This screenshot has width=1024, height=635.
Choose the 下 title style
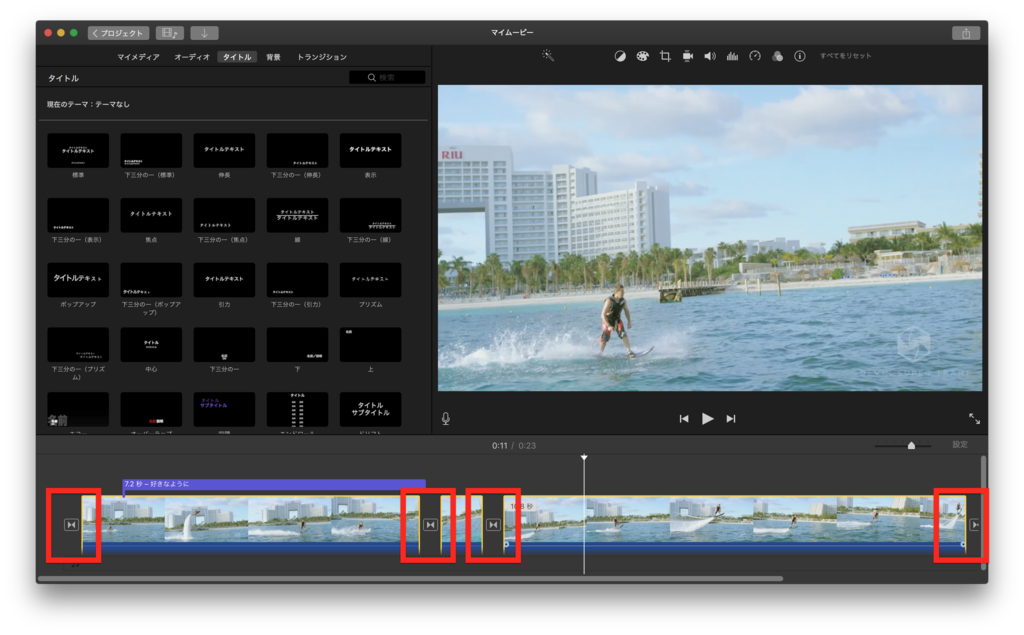[298, 345]
